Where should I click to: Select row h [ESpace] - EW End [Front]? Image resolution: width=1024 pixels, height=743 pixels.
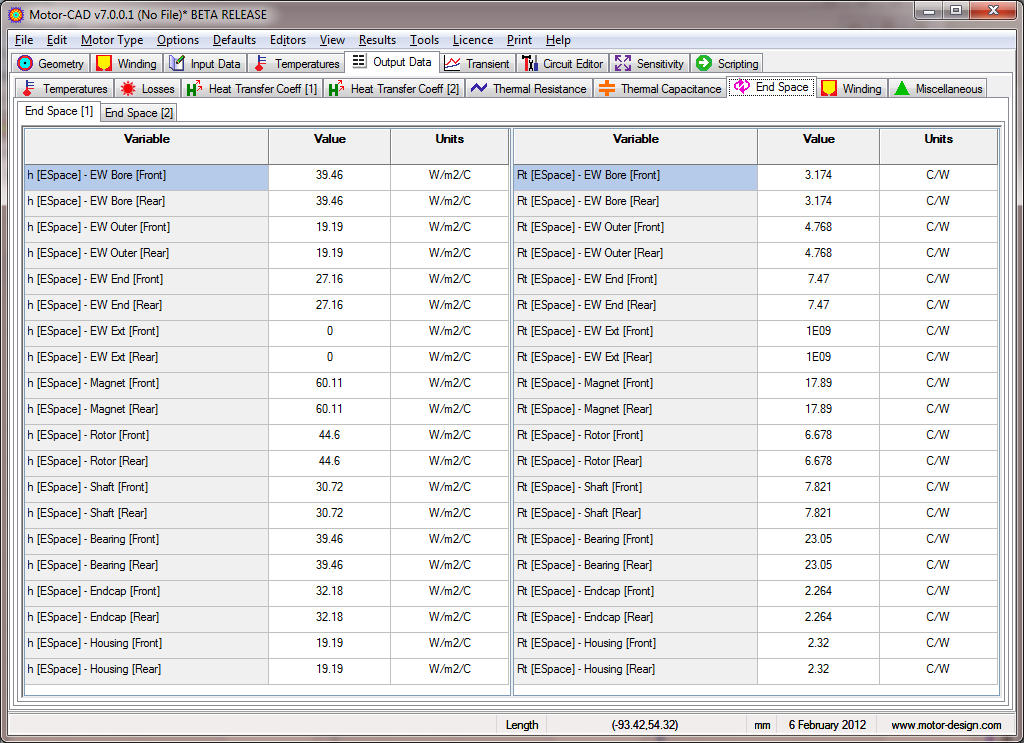(146, 279)
